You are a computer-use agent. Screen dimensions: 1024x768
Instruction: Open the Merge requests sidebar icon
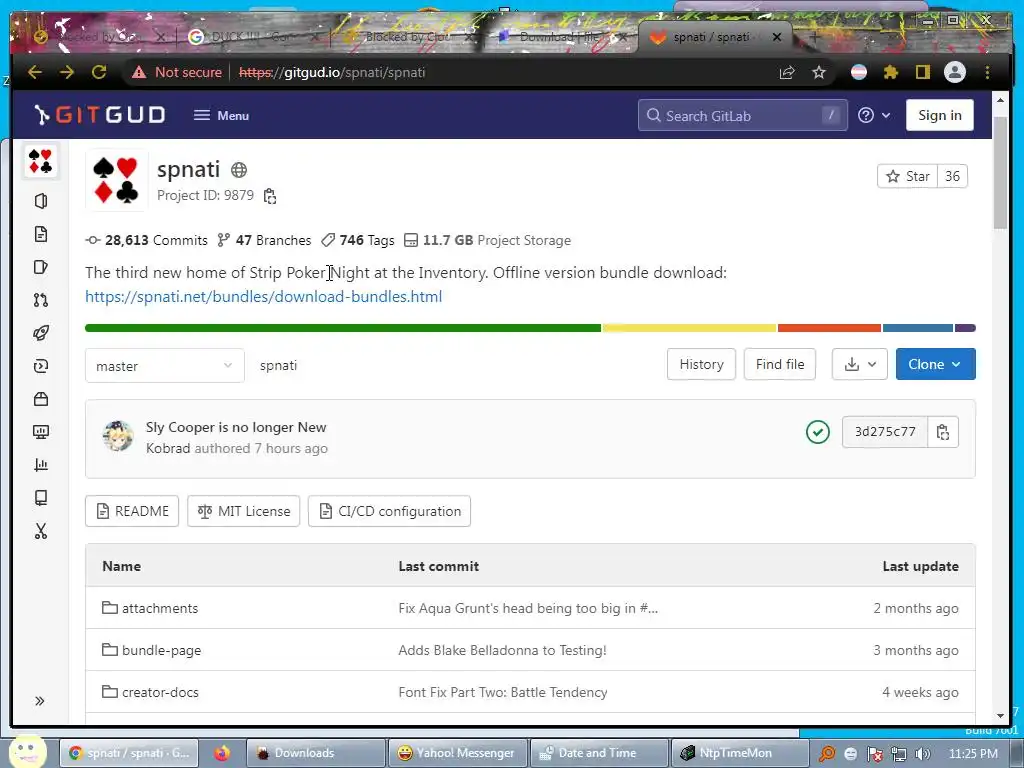40,300
